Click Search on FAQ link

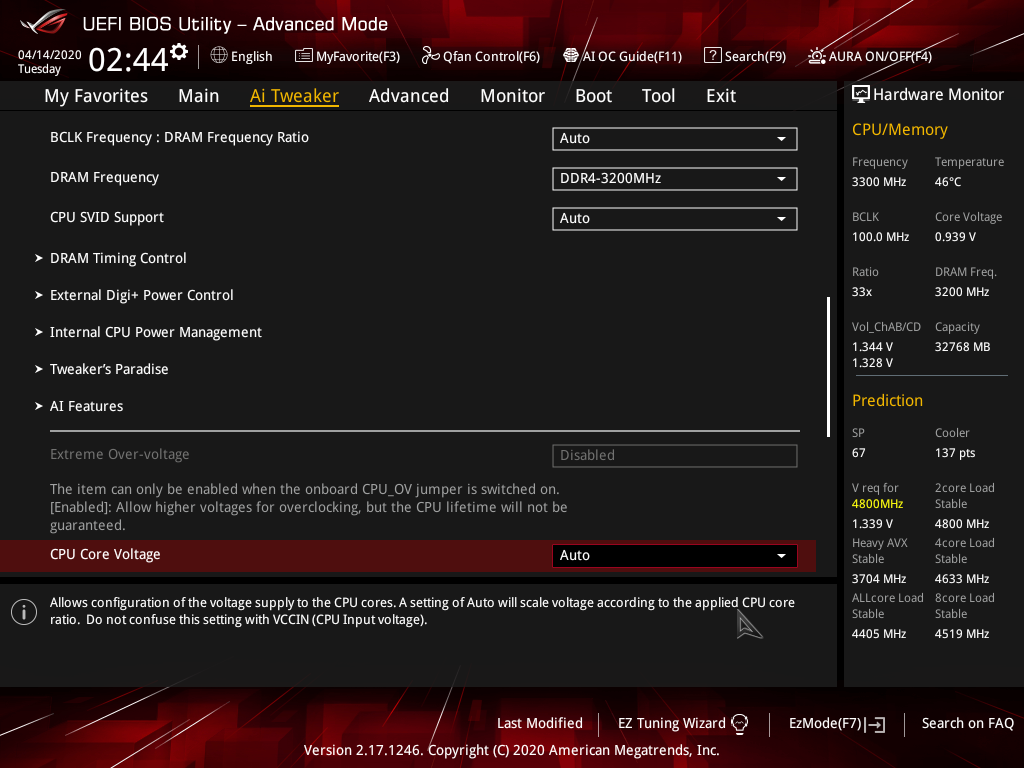pos(967,723)
